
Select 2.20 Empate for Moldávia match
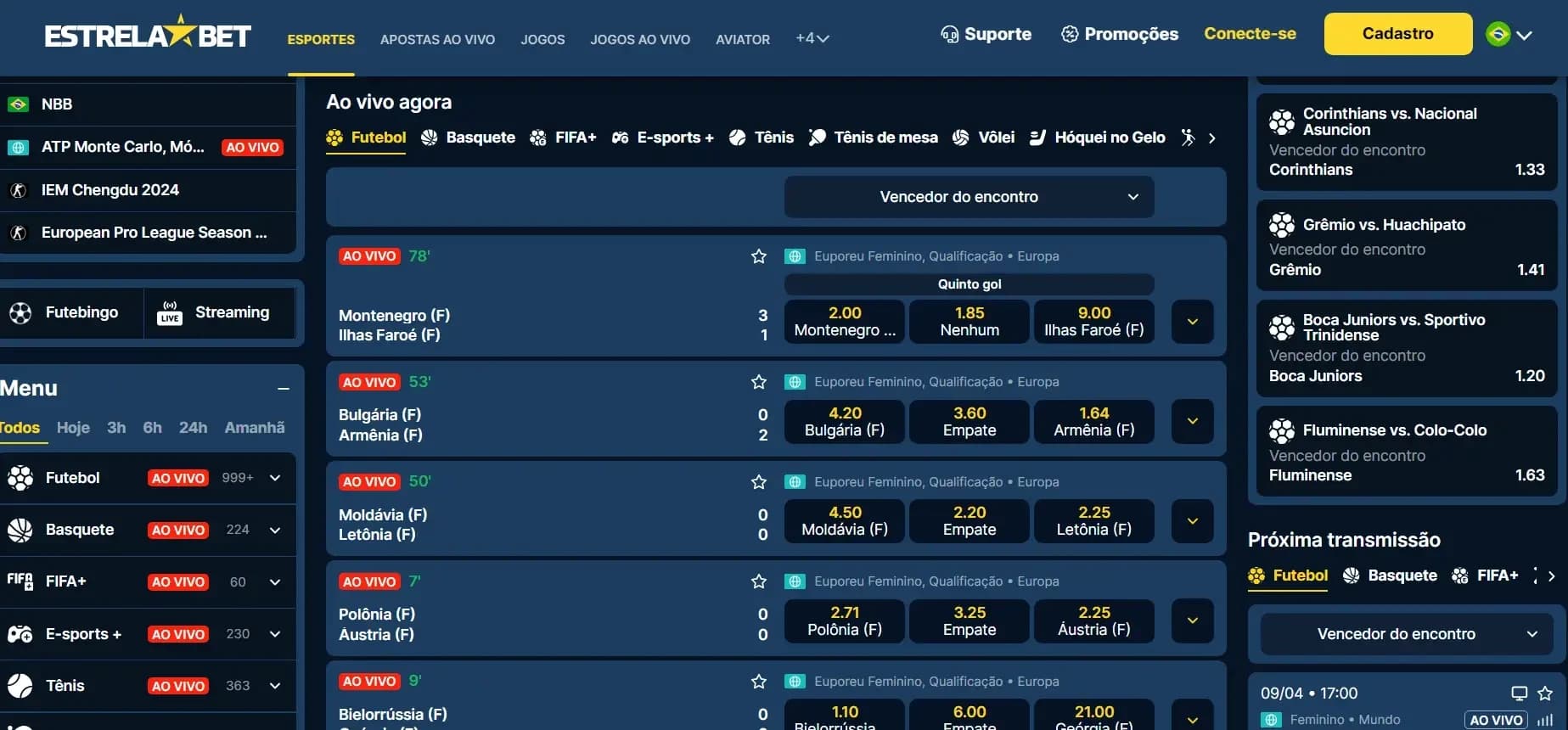point(969,521)
